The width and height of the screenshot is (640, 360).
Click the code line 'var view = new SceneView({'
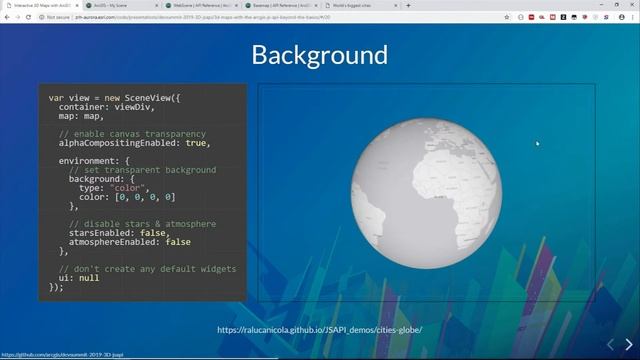(x=114, y=98)
